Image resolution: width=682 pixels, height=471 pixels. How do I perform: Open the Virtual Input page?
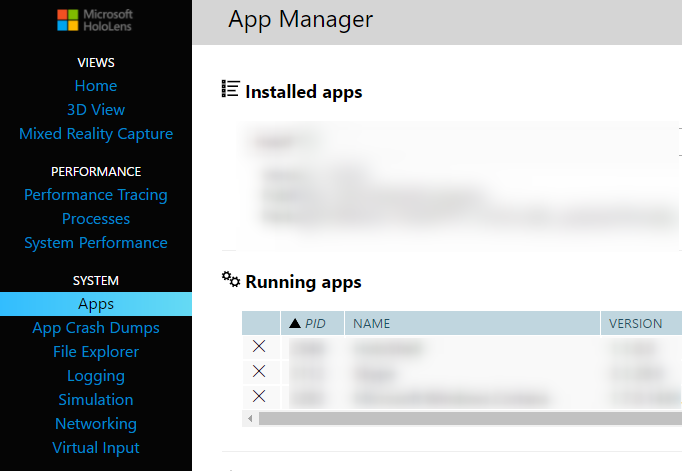pyautogui.click(x=96, y=448)
